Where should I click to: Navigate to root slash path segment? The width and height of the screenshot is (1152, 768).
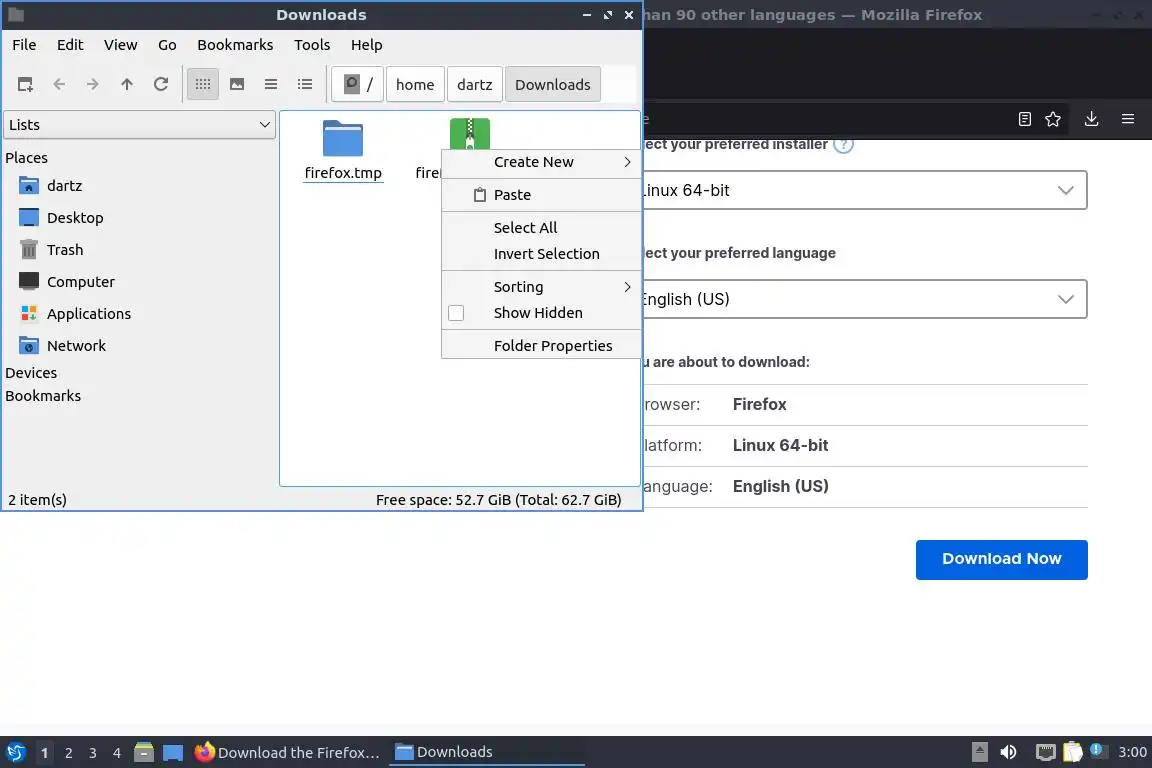(358, 85)
